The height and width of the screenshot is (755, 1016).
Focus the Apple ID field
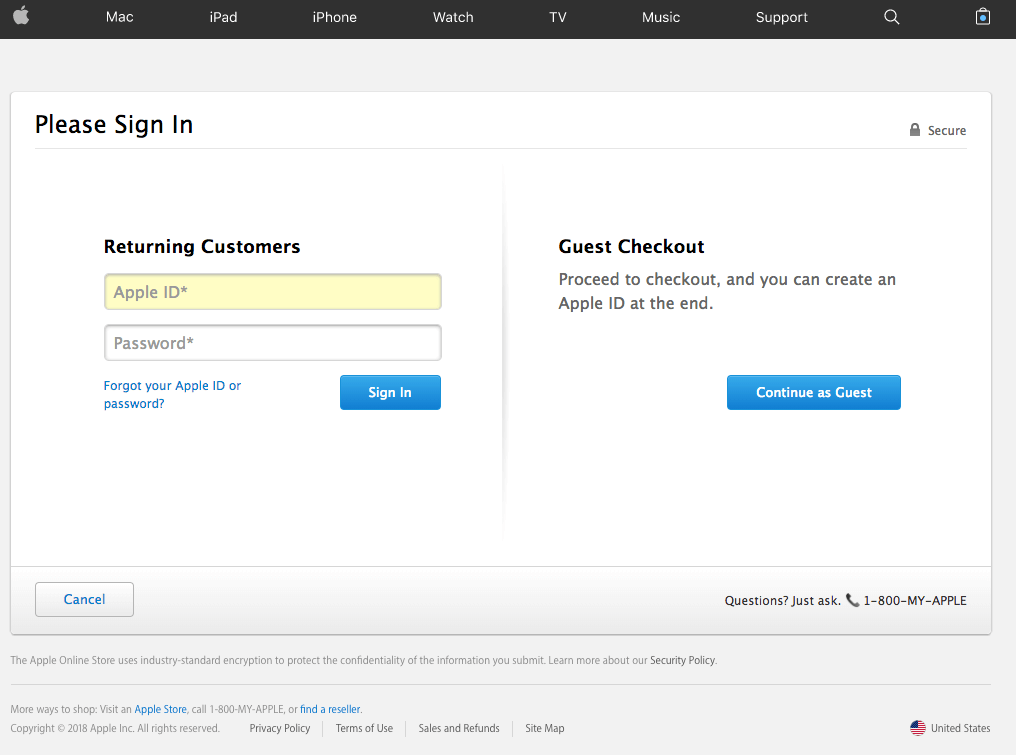[x=272, y=292]
